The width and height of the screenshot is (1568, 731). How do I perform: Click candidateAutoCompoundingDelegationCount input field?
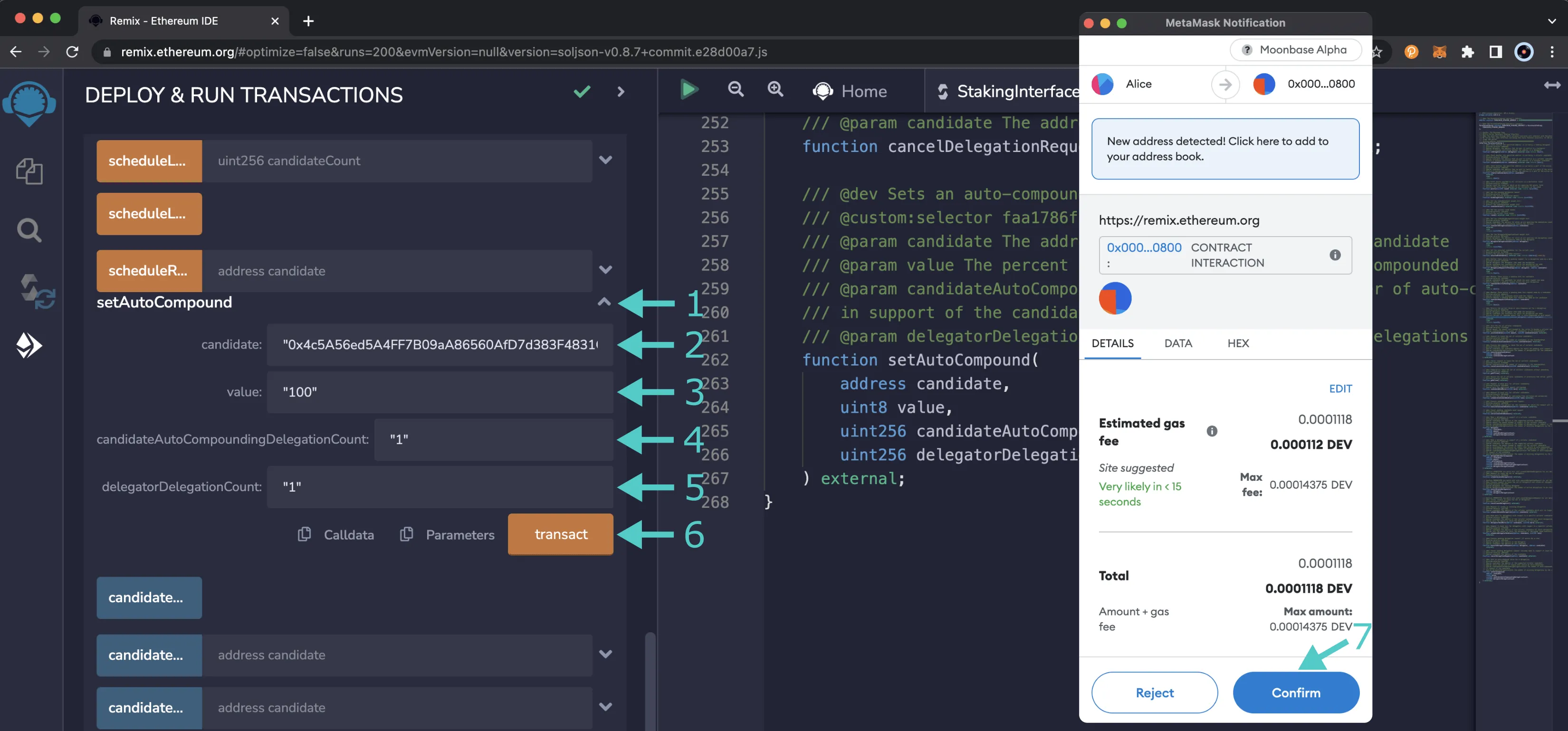(493, 439)
